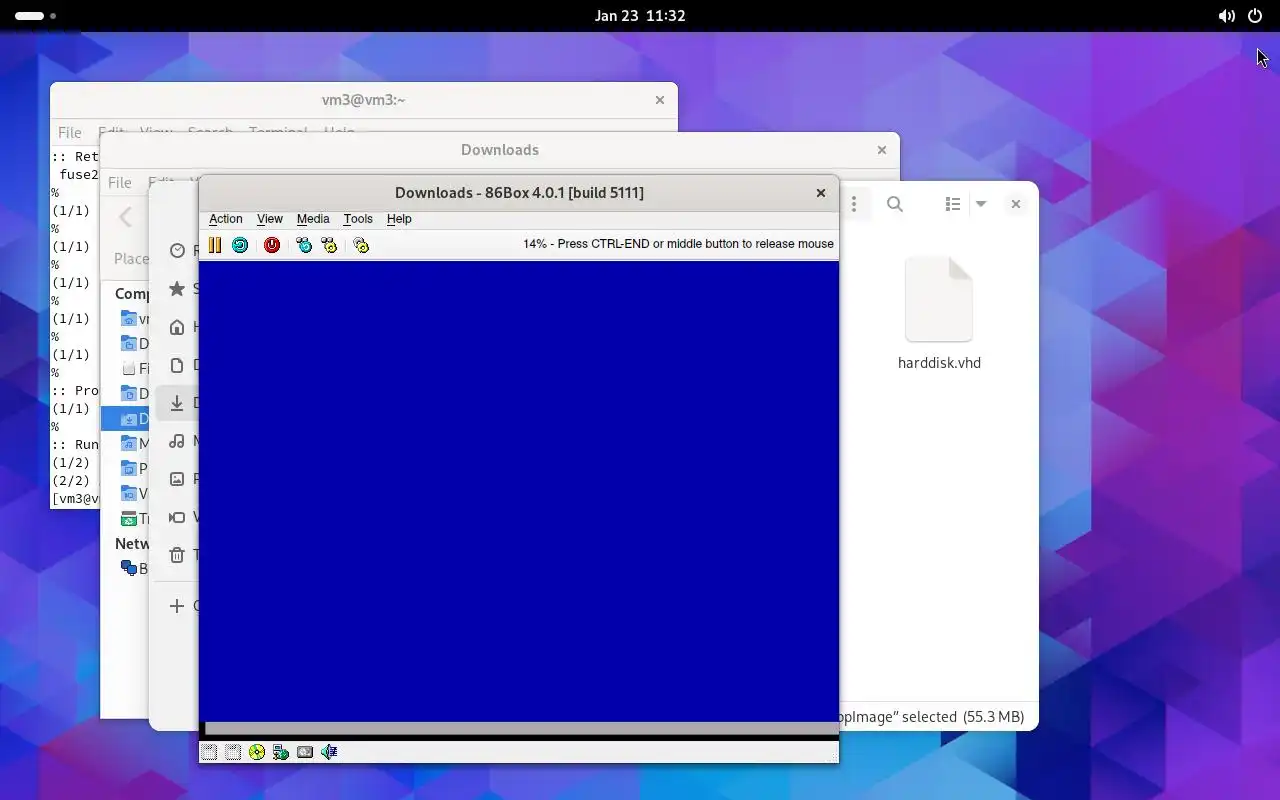Open the File menu in the terminal window

(70, 132)
